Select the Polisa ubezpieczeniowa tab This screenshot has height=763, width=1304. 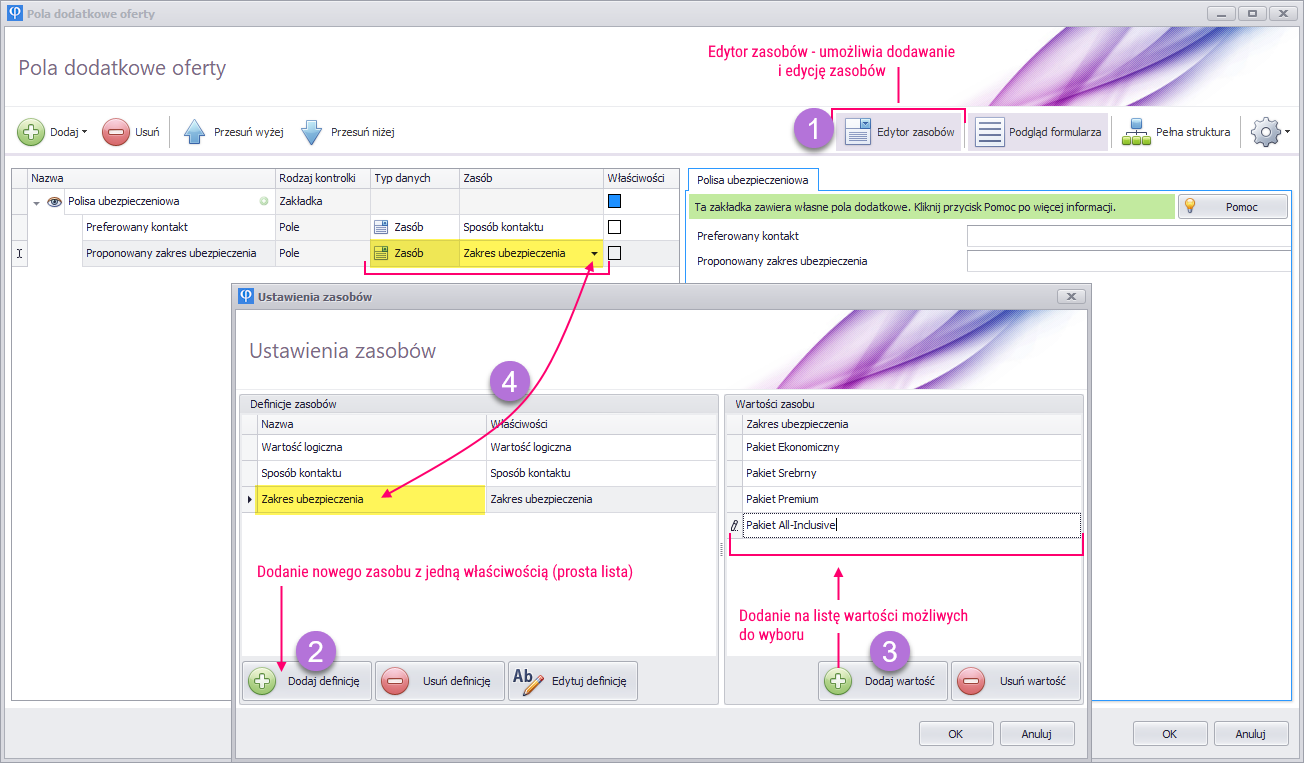[x=752, y=180]
